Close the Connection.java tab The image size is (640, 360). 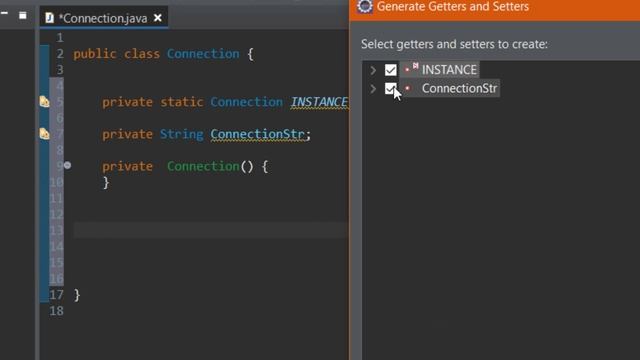coord(158,18)
